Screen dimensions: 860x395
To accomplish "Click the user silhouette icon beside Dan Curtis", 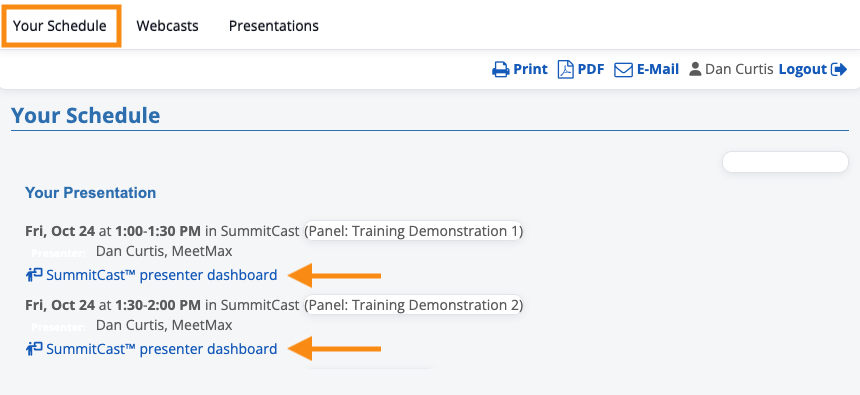I will 695,69.
